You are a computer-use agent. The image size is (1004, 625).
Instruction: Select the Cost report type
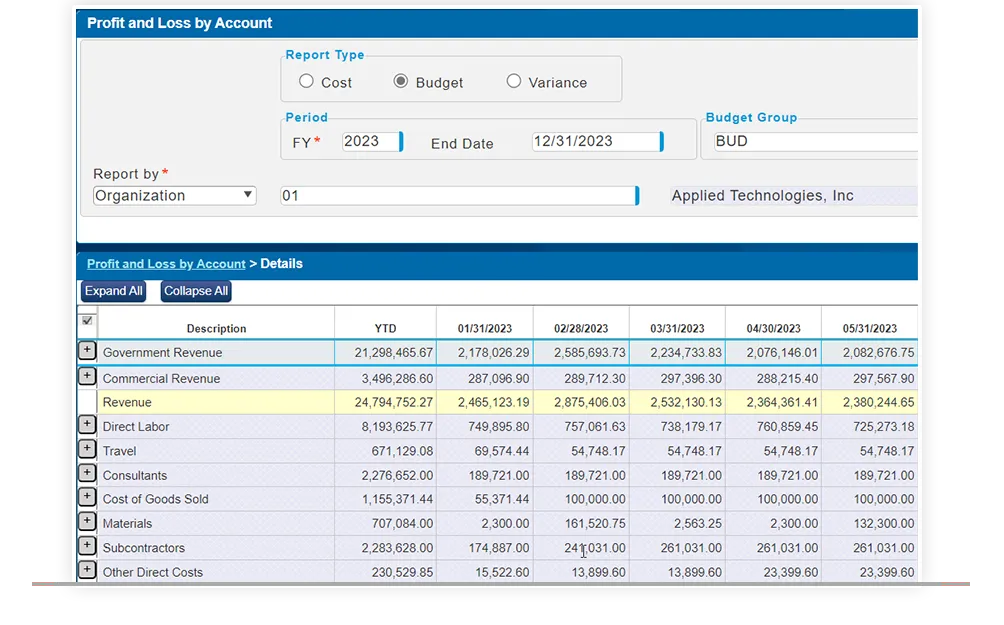[x=306, y=82]
